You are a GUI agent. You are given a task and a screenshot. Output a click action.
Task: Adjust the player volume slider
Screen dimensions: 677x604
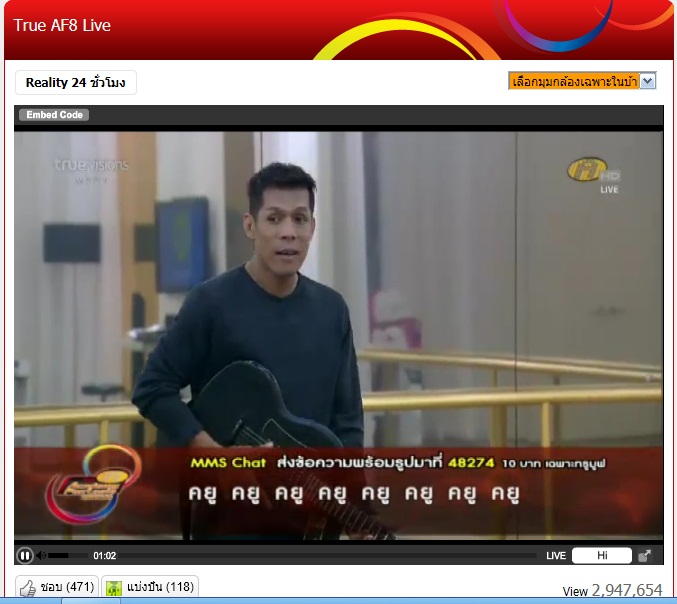pos(68,556)
